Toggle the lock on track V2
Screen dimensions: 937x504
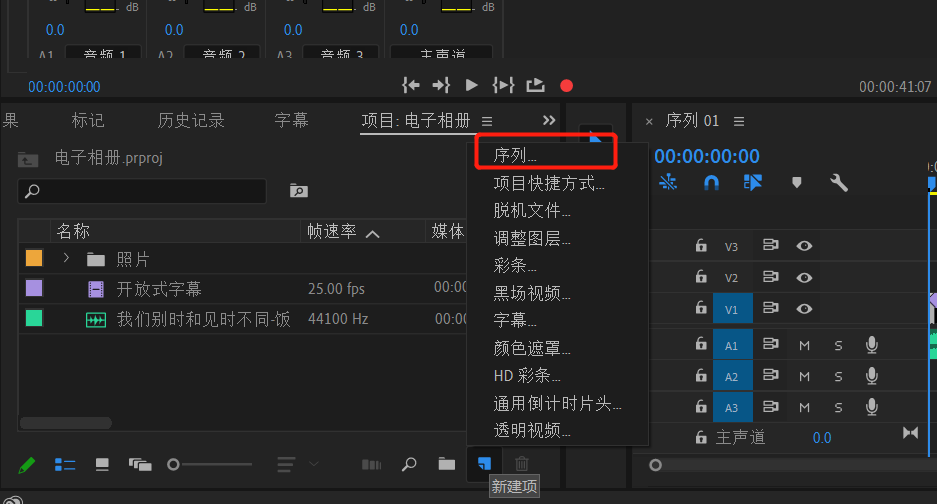tap(701, 278)
